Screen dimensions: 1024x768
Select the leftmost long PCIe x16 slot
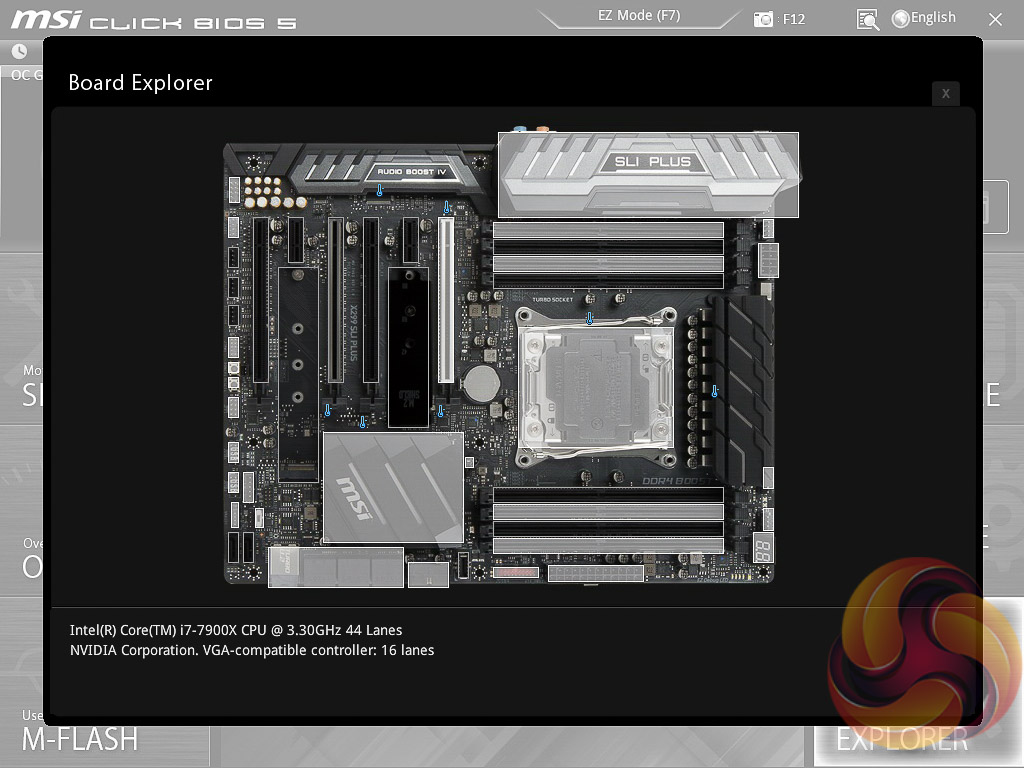(x=261, y=300)
